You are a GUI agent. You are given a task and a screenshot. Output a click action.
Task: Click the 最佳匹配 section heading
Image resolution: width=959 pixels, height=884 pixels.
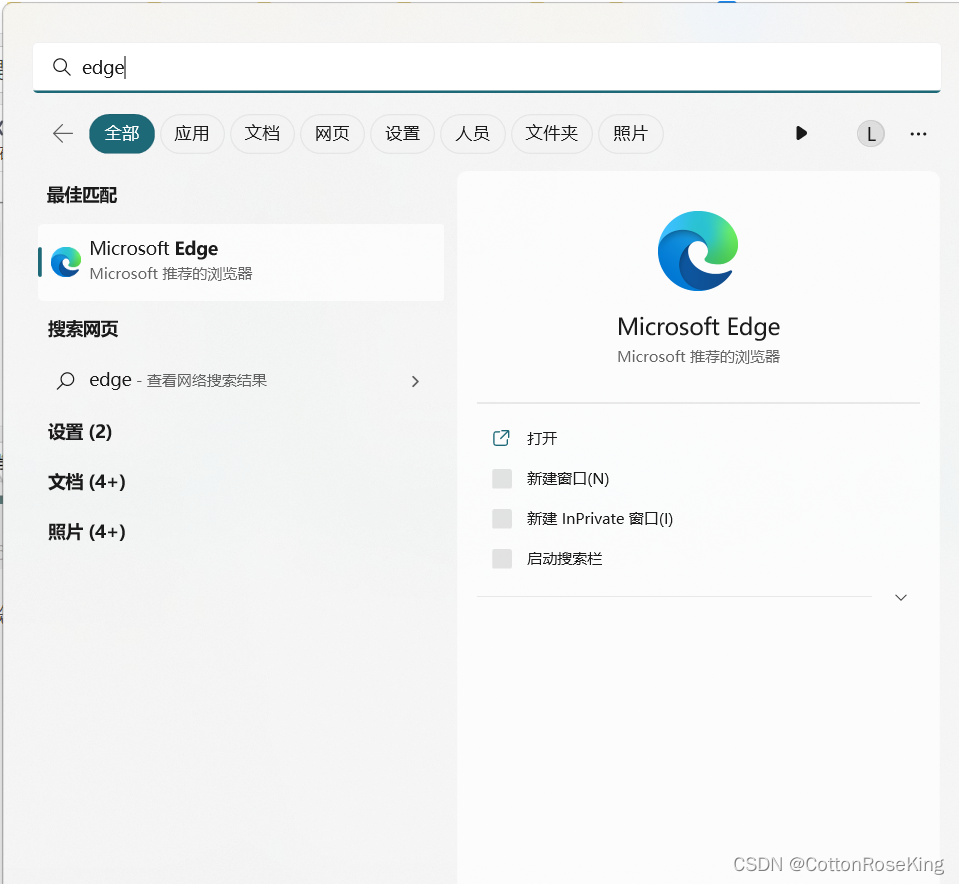pos(82,195)
